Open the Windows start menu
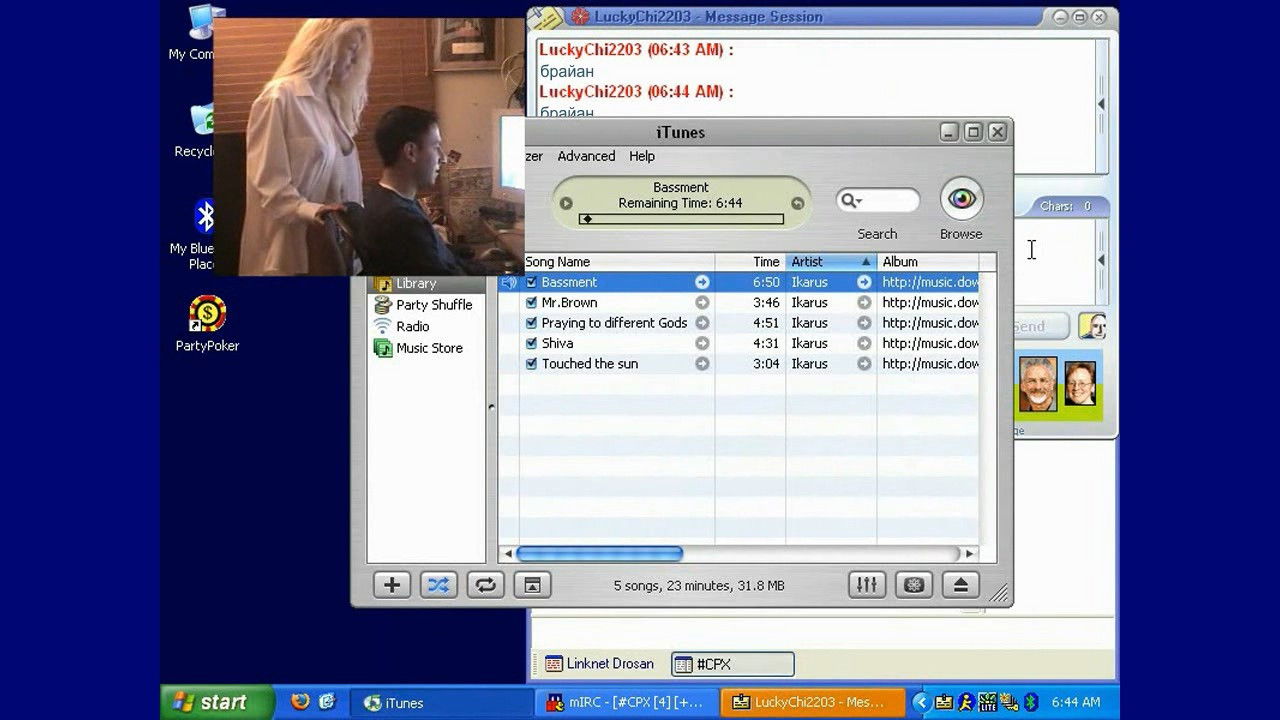 (x=217, y=702)
